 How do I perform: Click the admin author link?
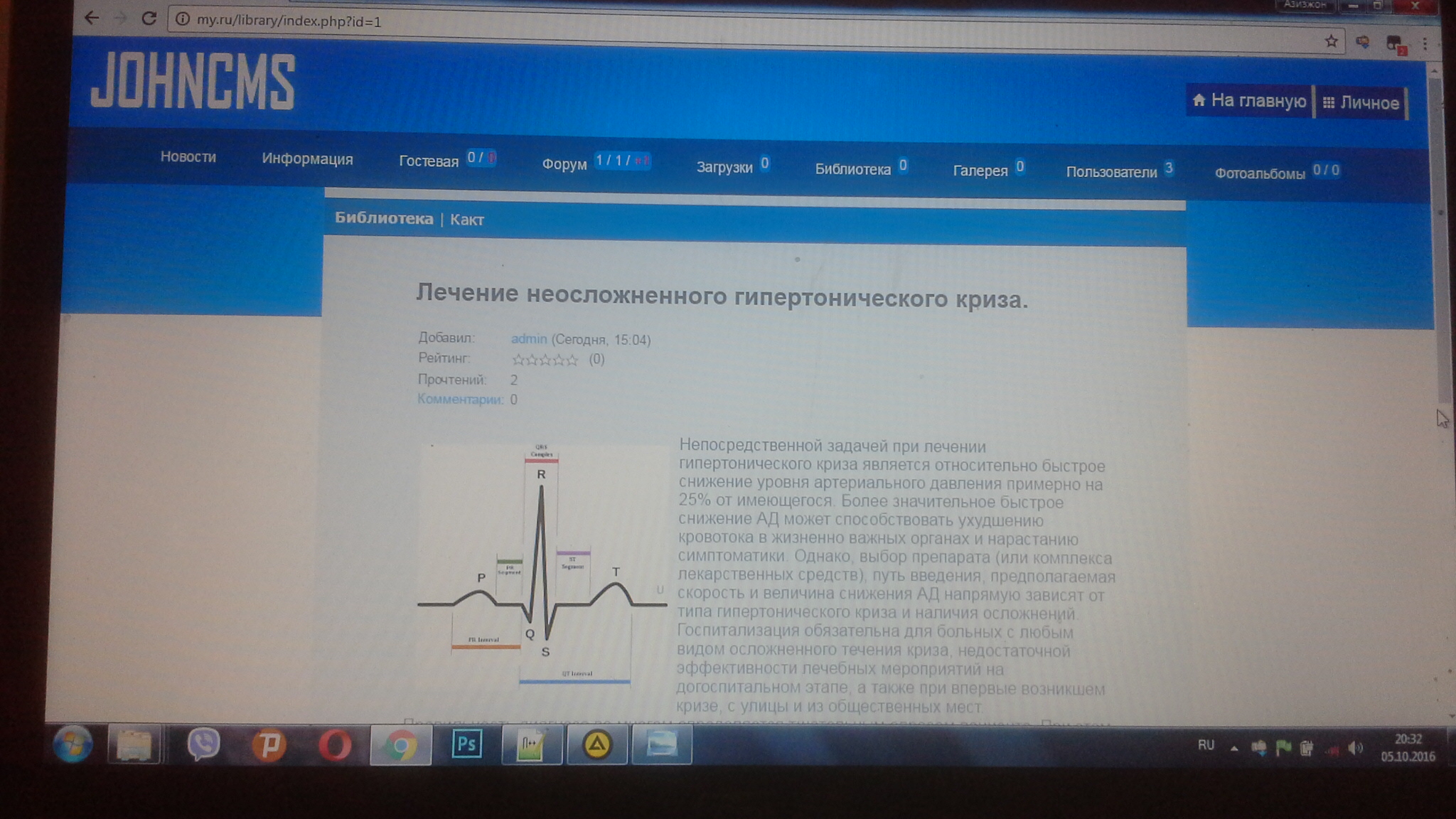[528, 339]
